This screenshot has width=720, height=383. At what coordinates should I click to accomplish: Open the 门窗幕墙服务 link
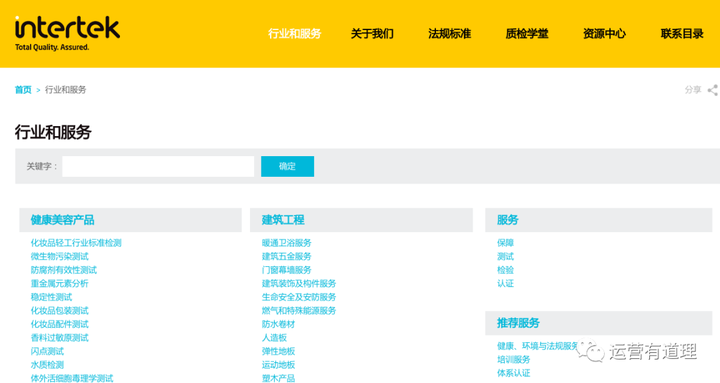tap(287, 270)
